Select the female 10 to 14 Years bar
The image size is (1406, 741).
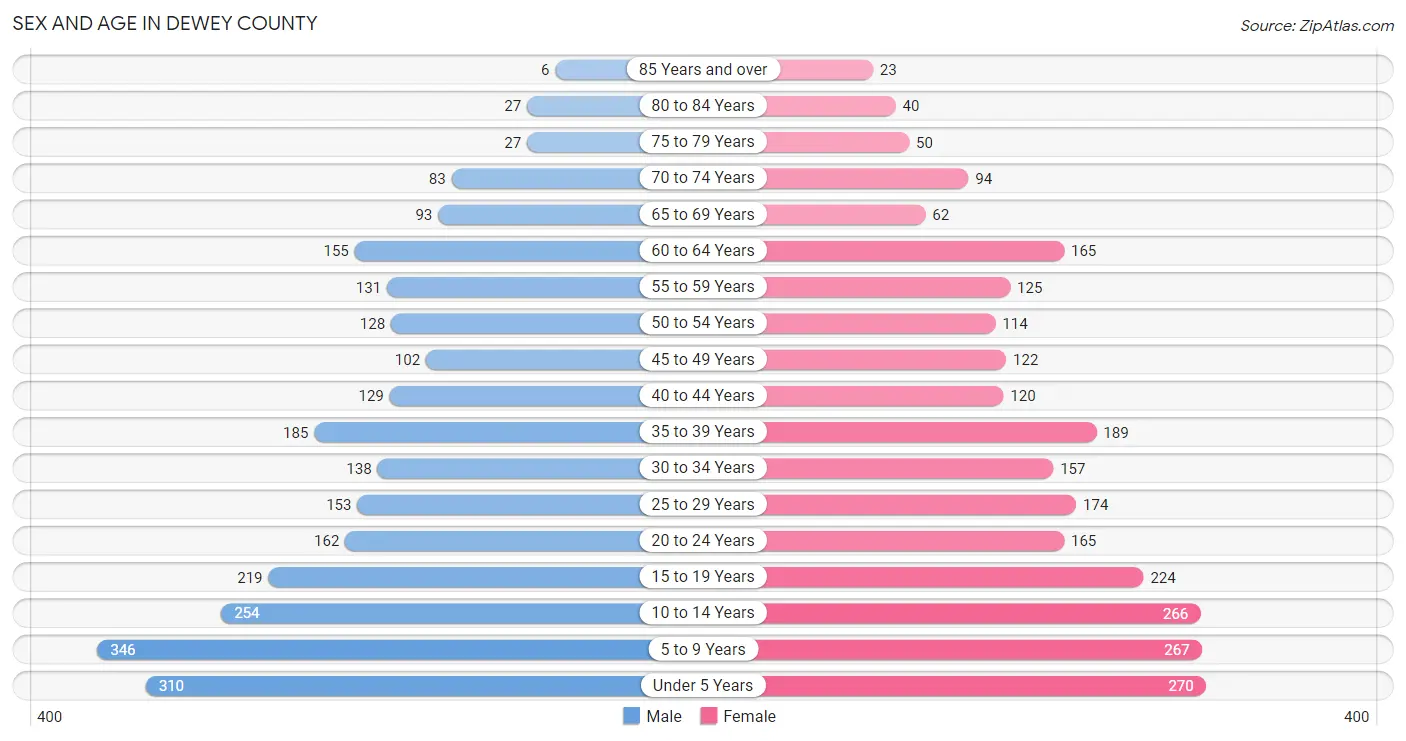point(982,613)
